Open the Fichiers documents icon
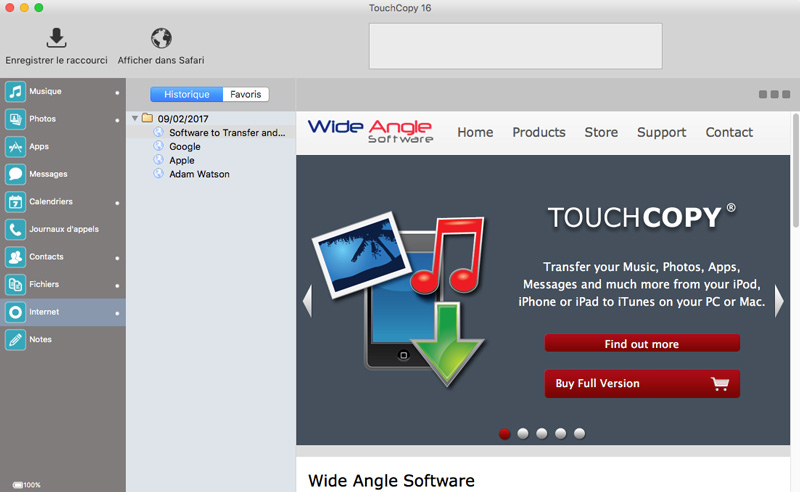The height and width of the screenshot is (492, 800). coord(15,284)
